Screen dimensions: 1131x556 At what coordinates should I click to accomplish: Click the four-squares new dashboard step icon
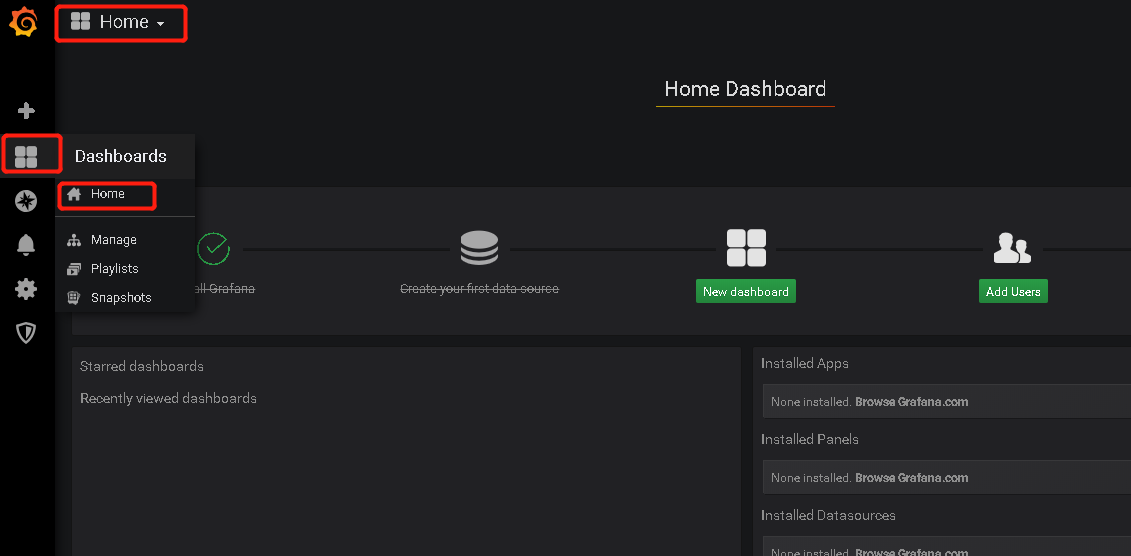(746, 248)
